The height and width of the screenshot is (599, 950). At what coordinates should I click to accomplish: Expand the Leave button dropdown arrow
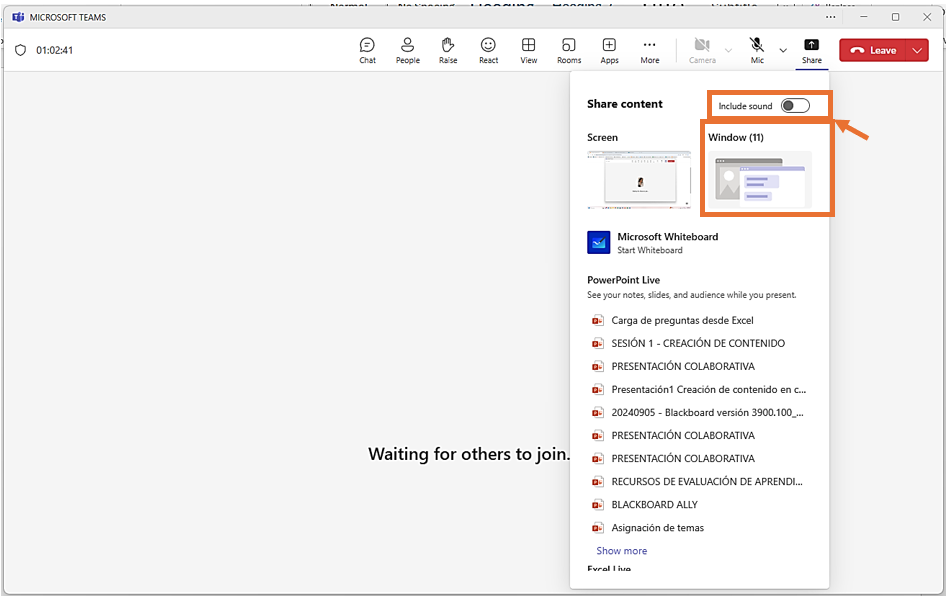pyautogui.click(x=918, y=51)
